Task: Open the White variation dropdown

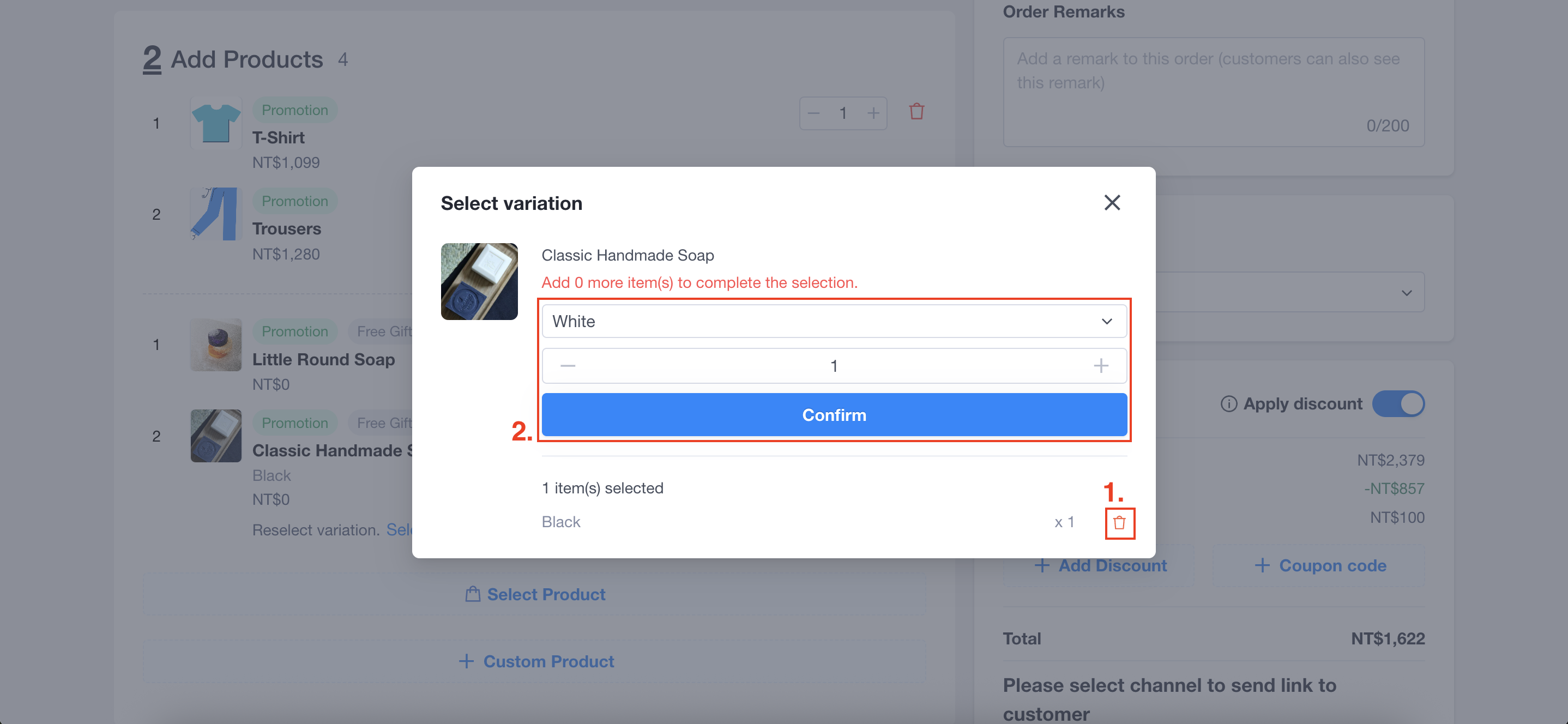Action: [834, 321]
